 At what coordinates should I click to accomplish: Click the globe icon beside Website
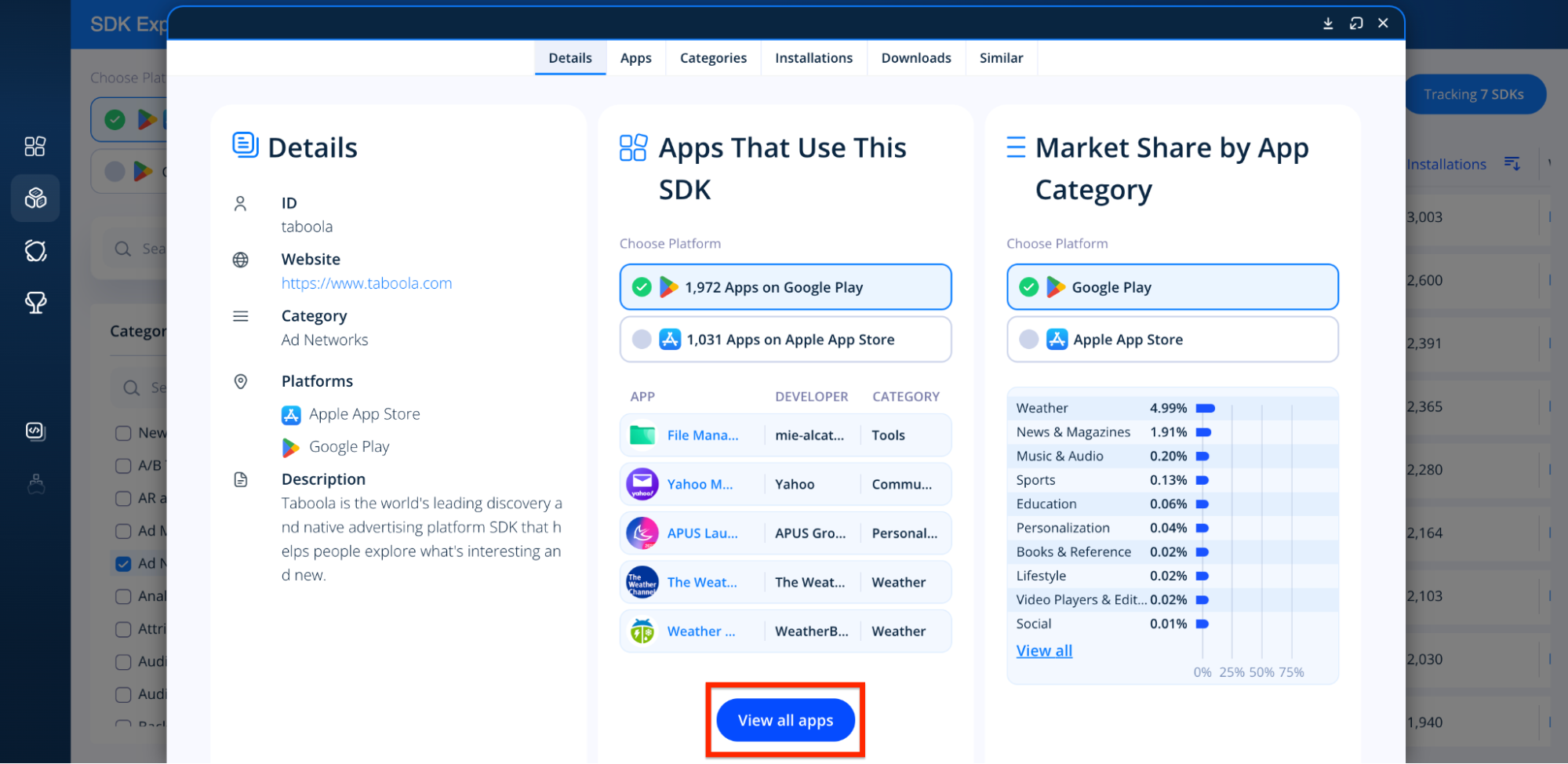241,260
